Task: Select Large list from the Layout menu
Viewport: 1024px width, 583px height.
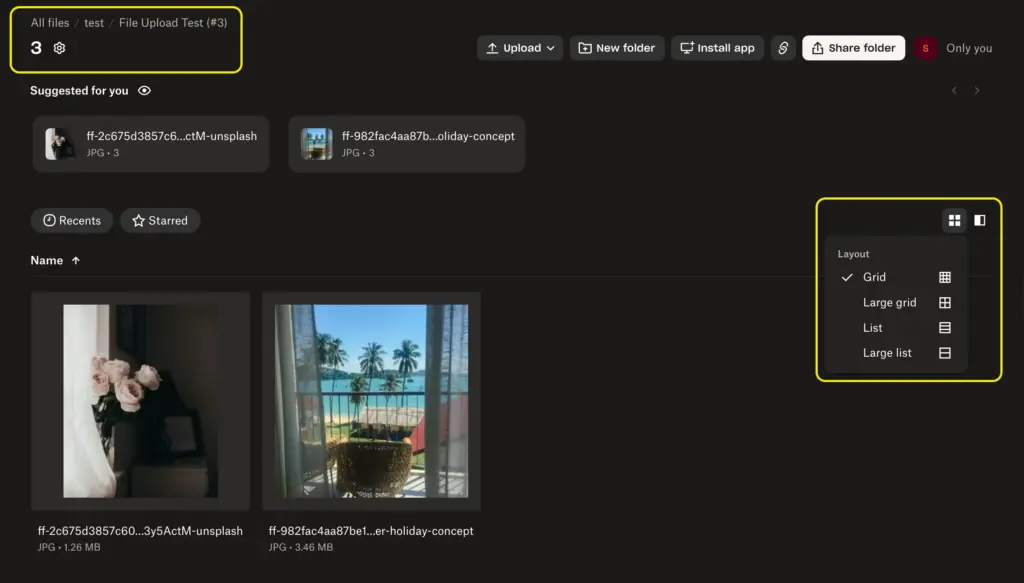Action: click(x=887, y=352)
